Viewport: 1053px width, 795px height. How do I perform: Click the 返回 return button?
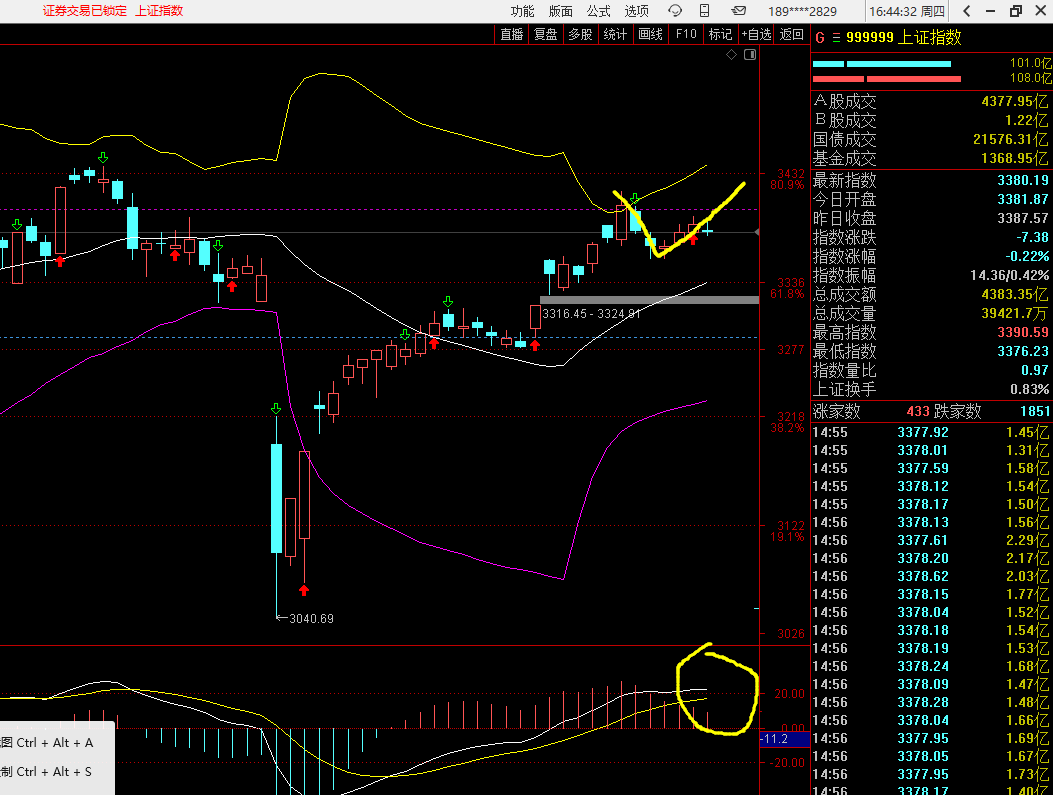pyautogui.click(x=792, y=34)
